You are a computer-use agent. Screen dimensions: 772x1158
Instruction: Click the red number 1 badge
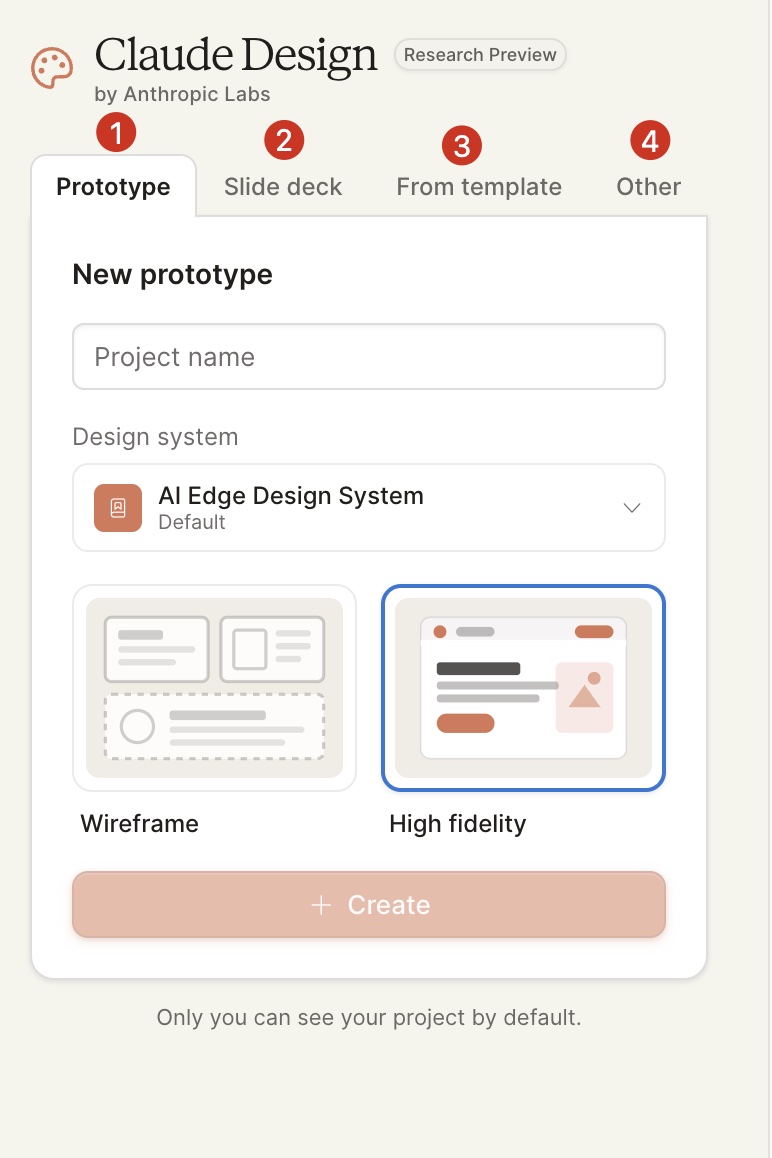click(116, 132)
